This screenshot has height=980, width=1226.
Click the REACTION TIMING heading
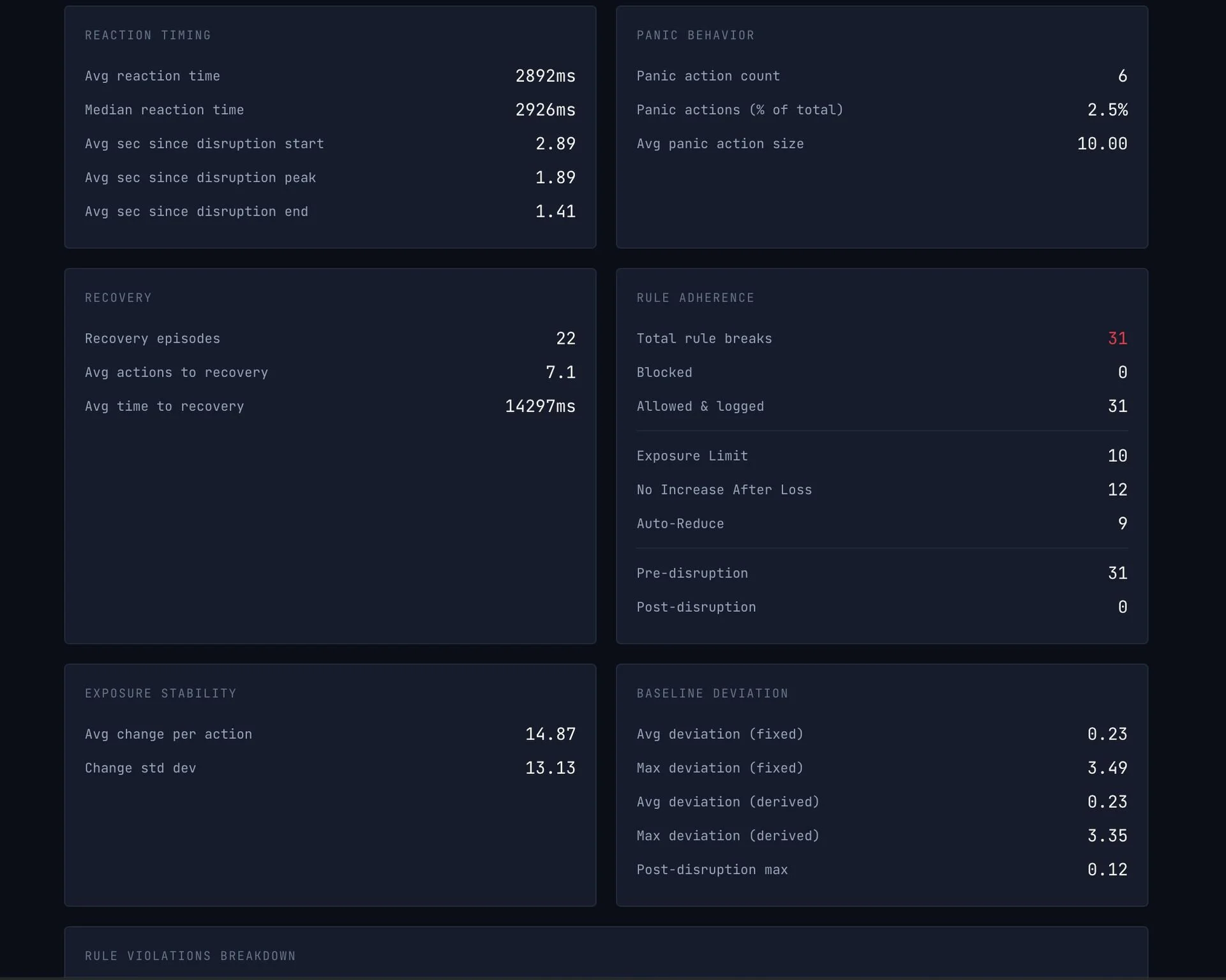pos(148,35)
